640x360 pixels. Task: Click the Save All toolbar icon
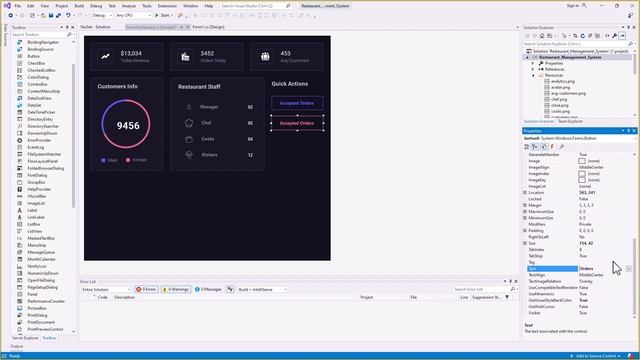58,16
